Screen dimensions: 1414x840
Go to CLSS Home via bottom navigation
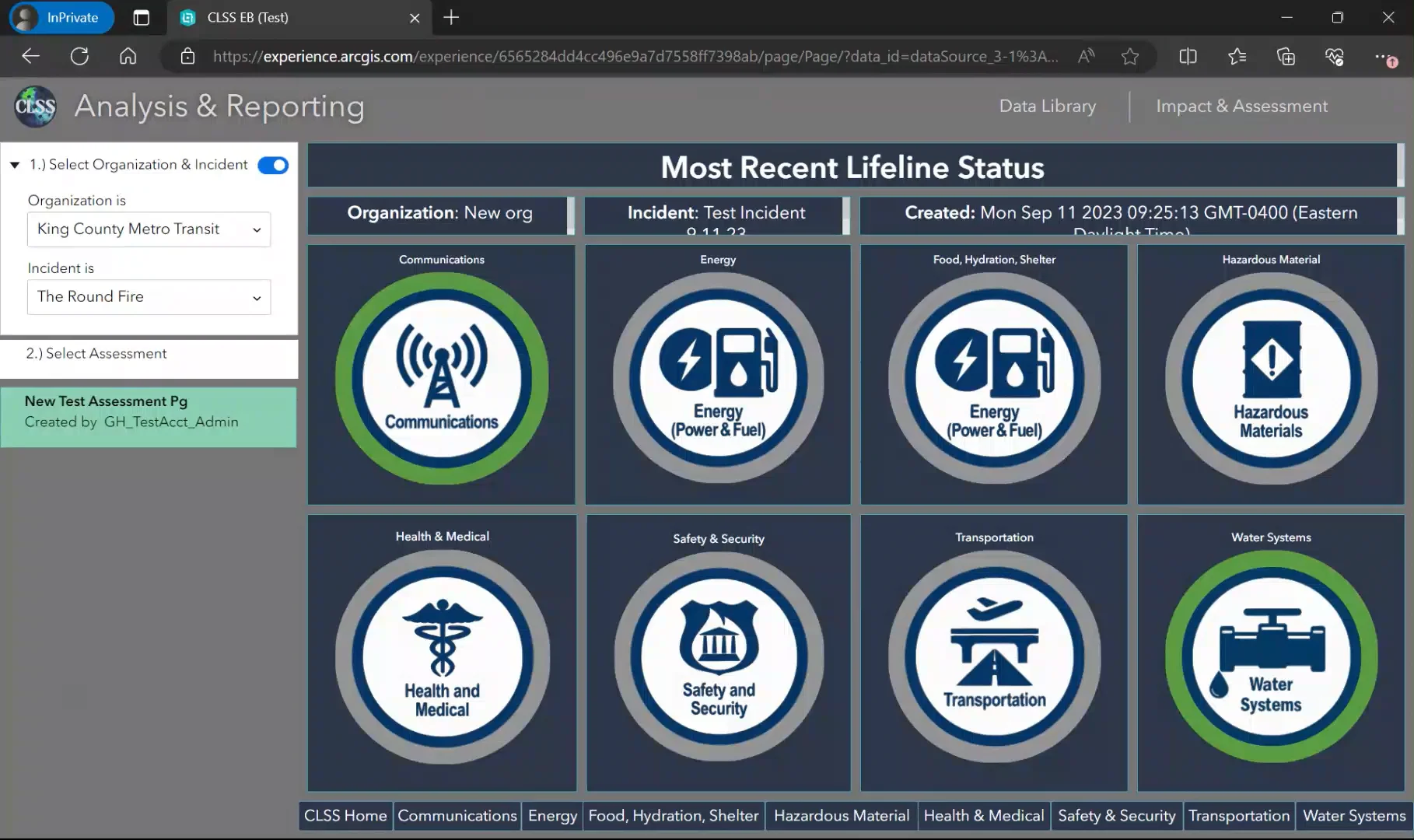click(x=345, y=816)
